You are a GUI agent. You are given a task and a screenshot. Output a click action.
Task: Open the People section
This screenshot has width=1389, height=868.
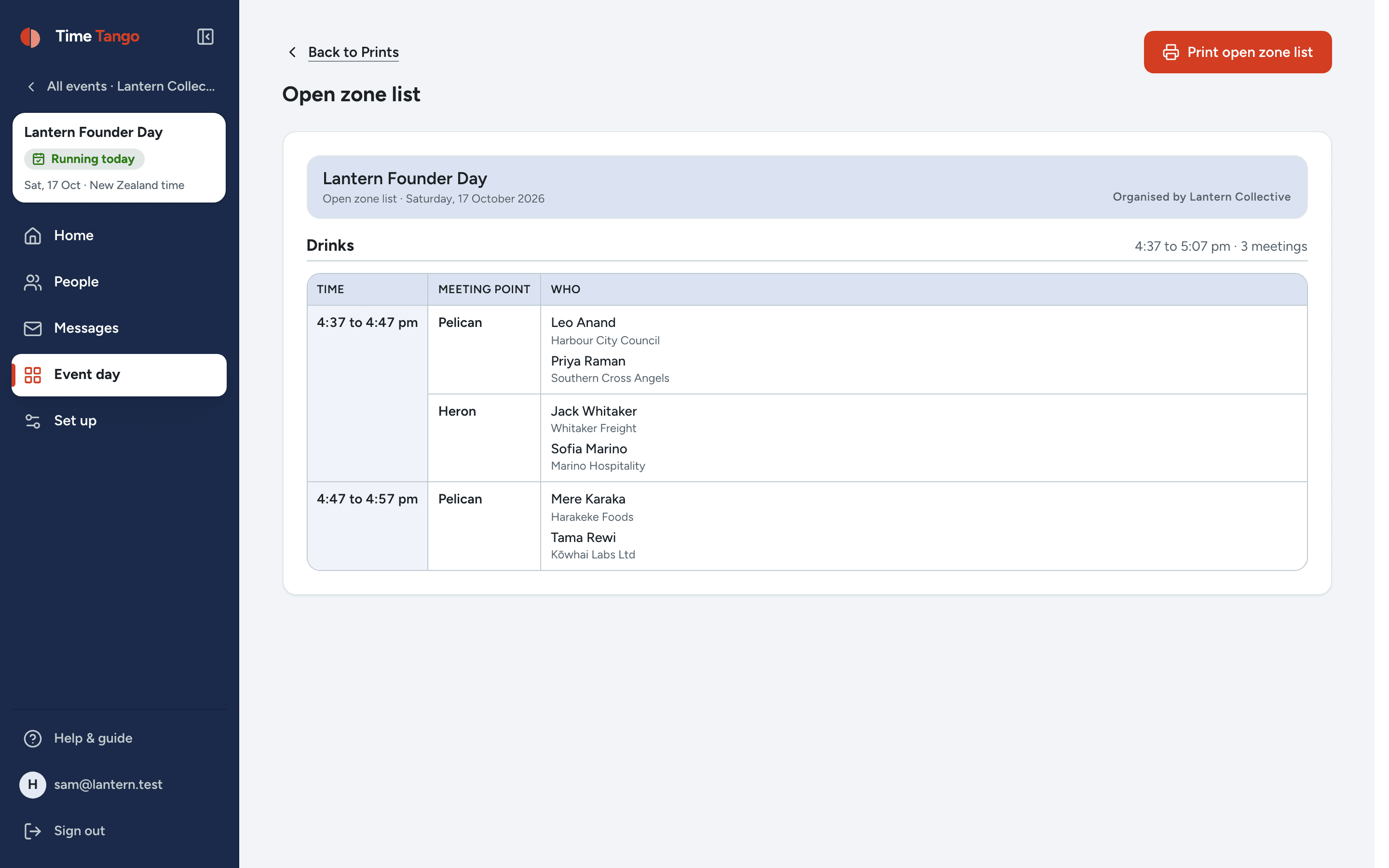pos(119,282)
